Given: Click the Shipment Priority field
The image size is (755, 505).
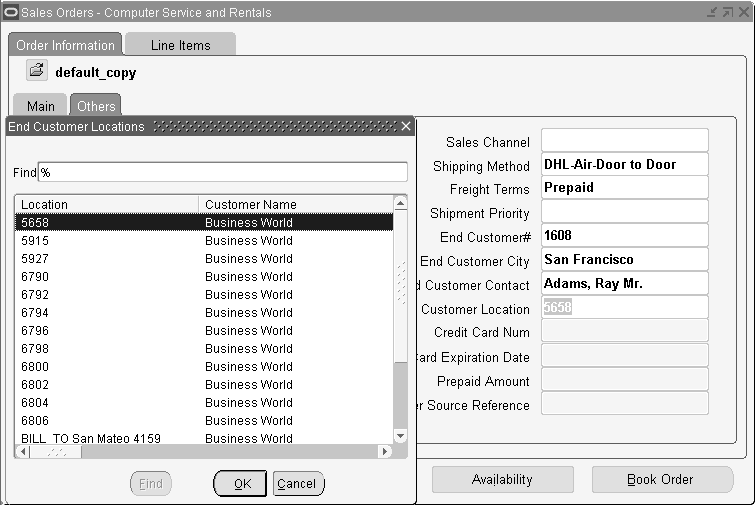Looking at the screenshot, I should [625, 211].
